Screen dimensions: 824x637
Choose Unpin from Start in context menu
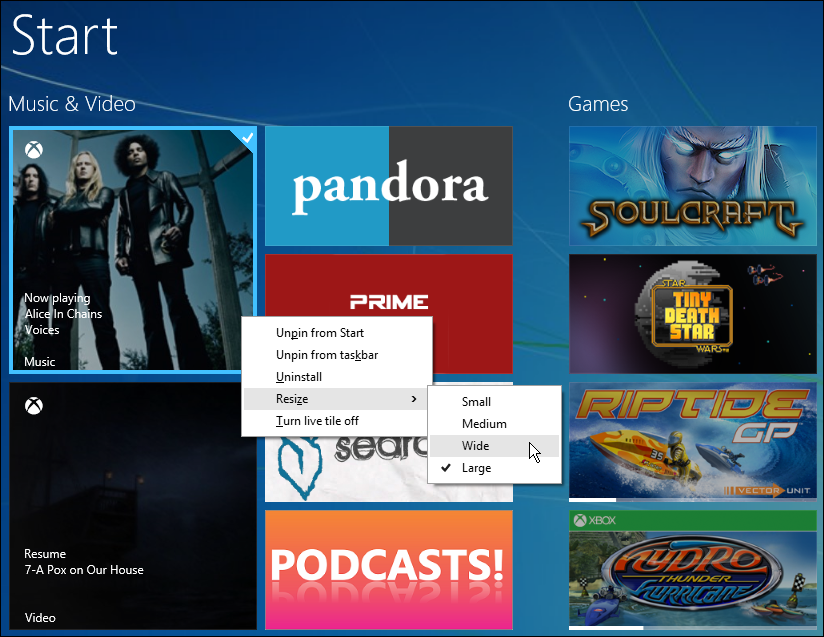336,333
